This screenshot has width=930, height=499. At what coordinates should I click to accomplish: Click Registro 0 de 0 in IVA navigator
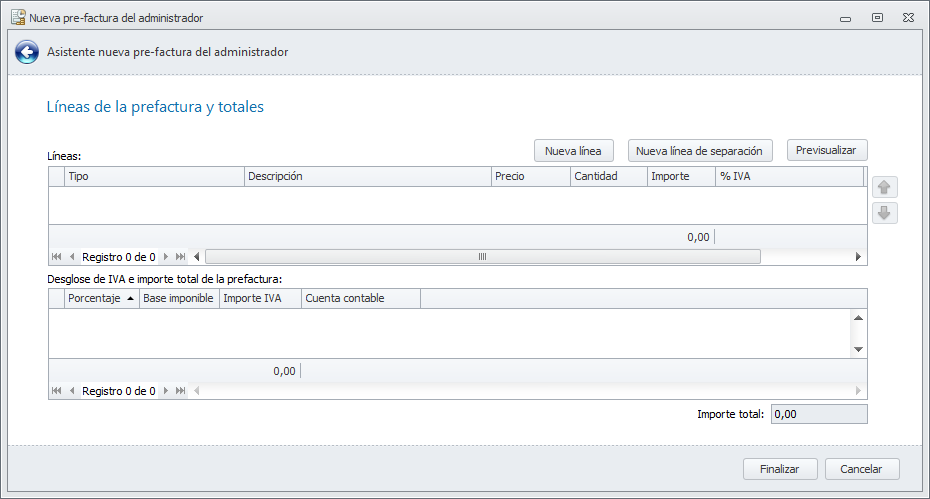(x=119, y=391)
